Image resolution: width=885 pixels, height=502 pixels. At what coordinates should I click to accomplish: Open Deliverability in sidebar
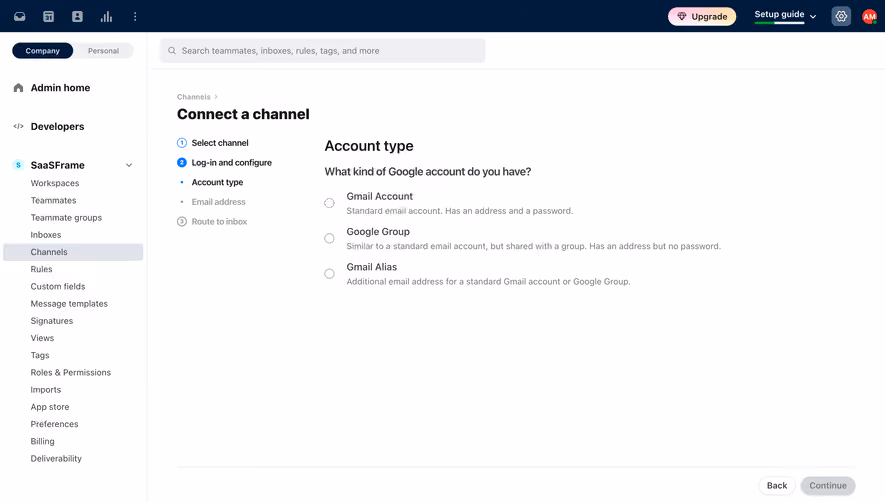click(x=56, y=459)
